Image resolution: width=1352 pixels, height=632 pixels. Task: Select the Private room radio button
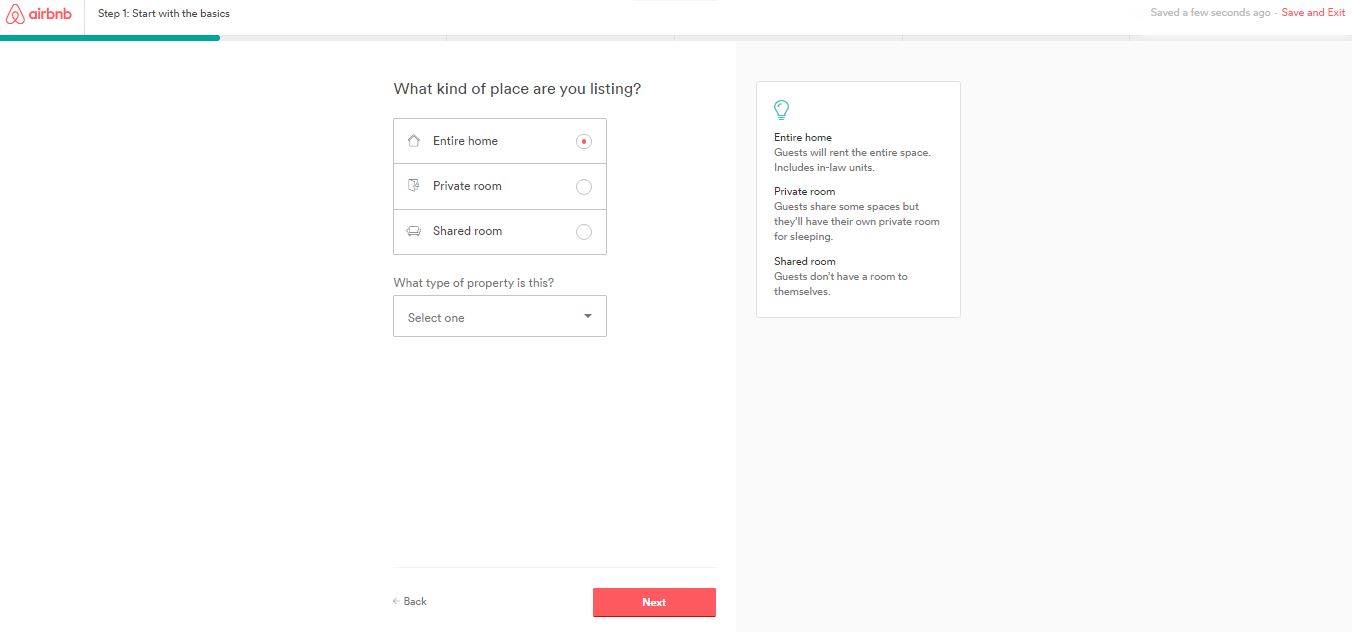click(584, 187)
